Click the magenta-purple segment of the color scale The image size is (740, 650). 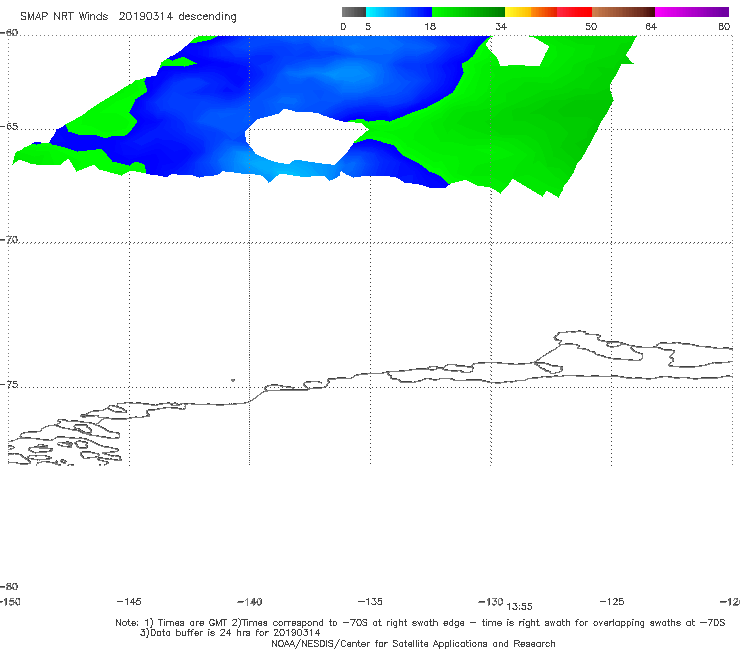click(692, 12)
